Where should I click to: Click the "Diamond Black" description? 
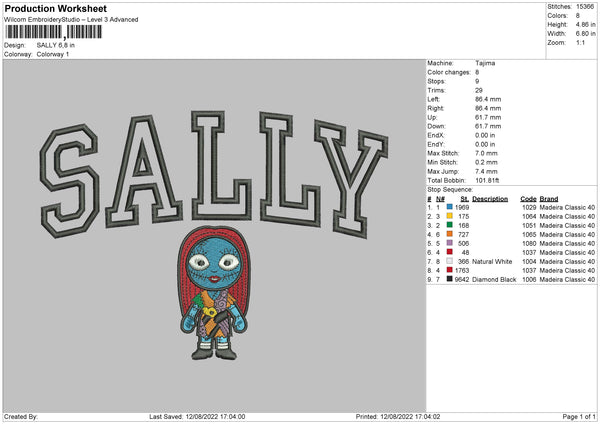pos(494,279)
